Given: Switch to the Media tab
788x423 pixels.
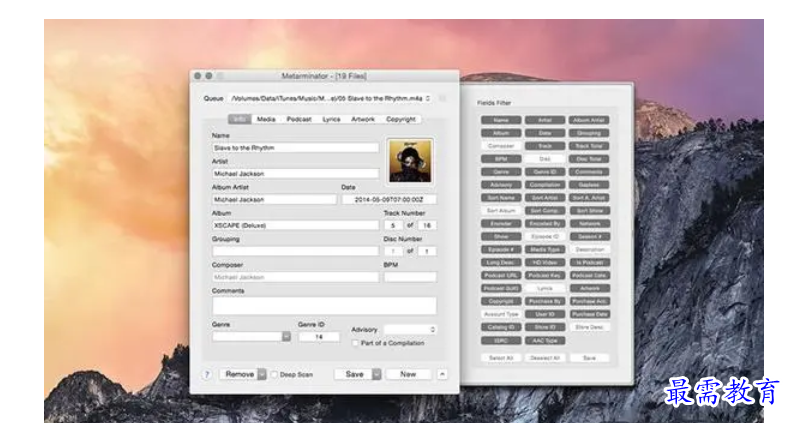Looking at the screenshot, I should (x=266, y=119).
